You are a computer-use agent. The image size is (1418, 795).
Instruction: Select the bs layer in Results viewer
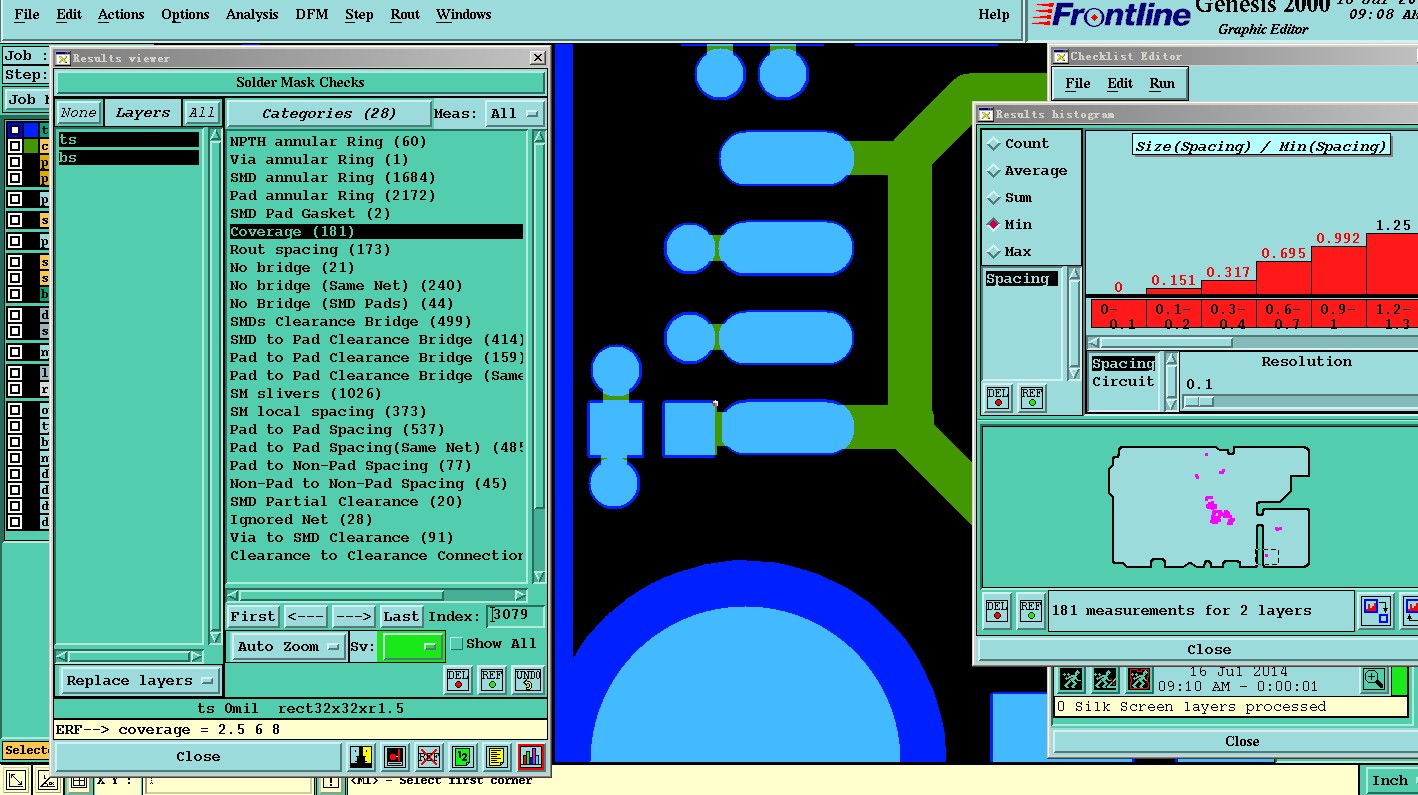coord(128,158)
